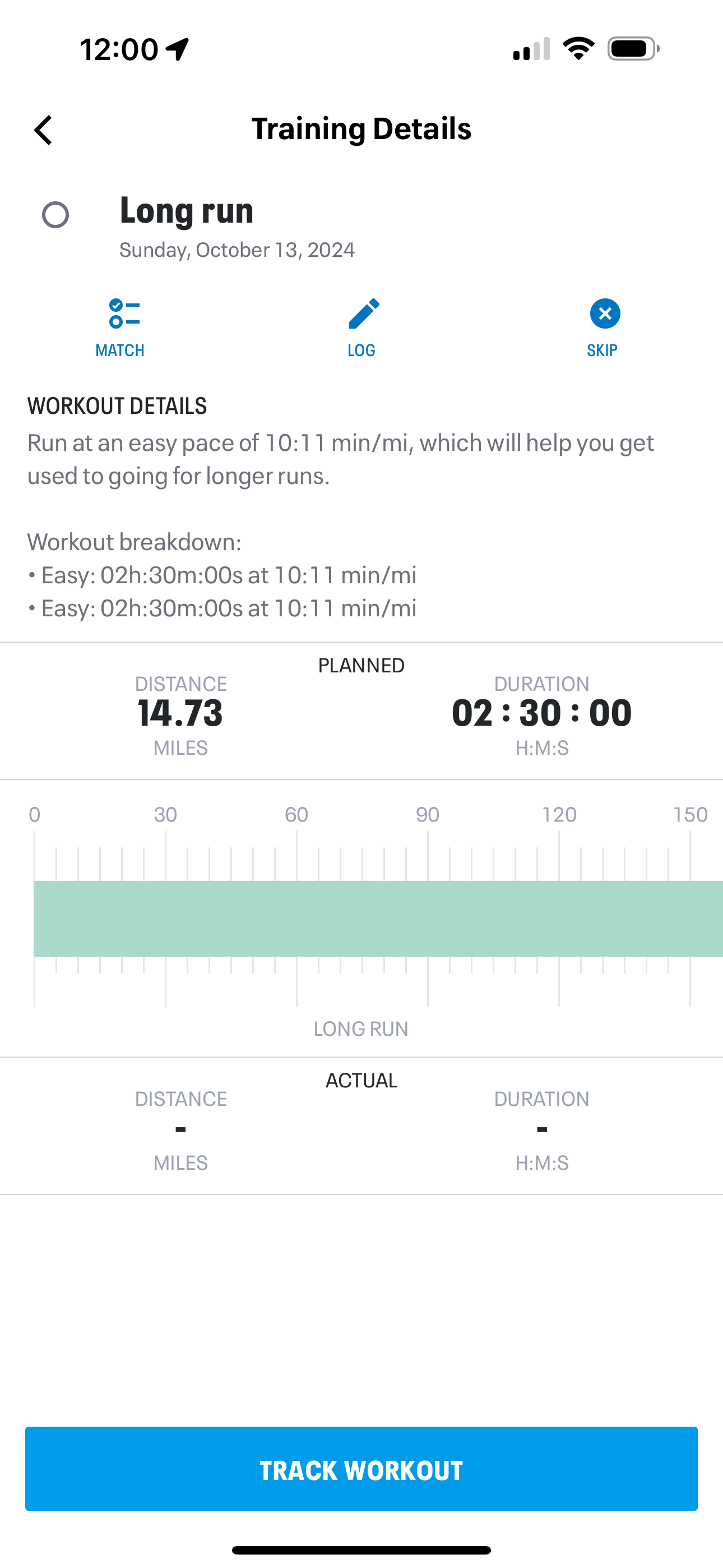Tap the Match checklist icon

(x=124, y=313)
